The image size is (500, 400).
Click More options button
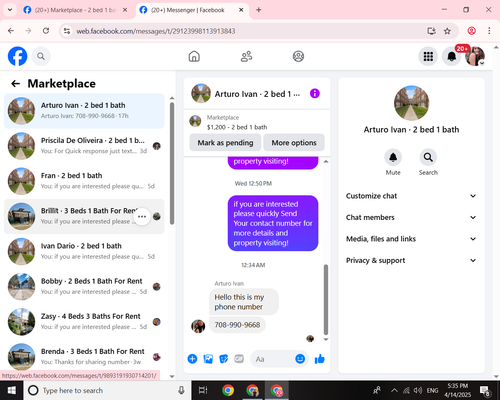[294, 143]
